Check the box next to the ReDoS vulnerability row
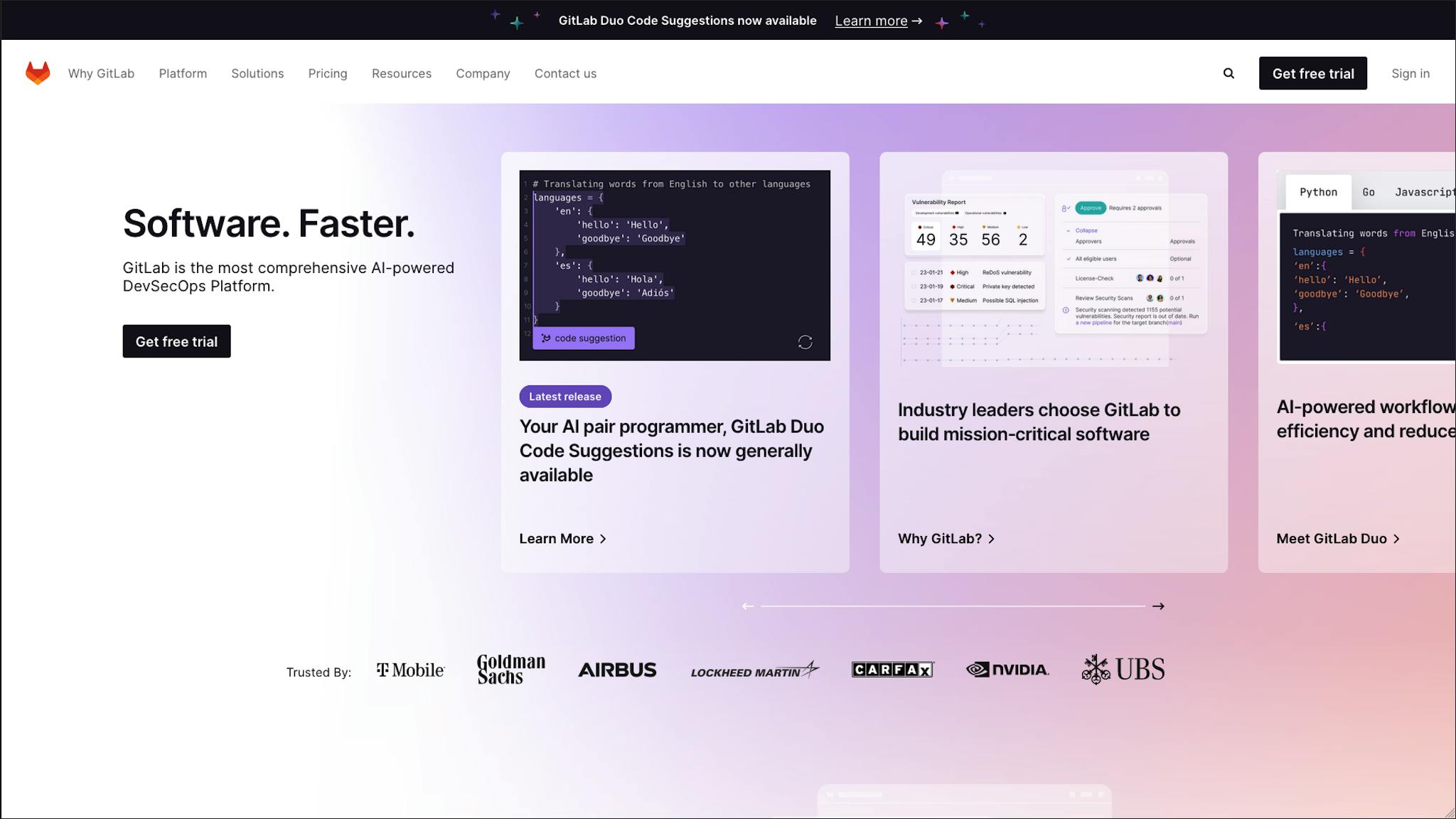Screen dimensions: 1456x819 (914, 273)
